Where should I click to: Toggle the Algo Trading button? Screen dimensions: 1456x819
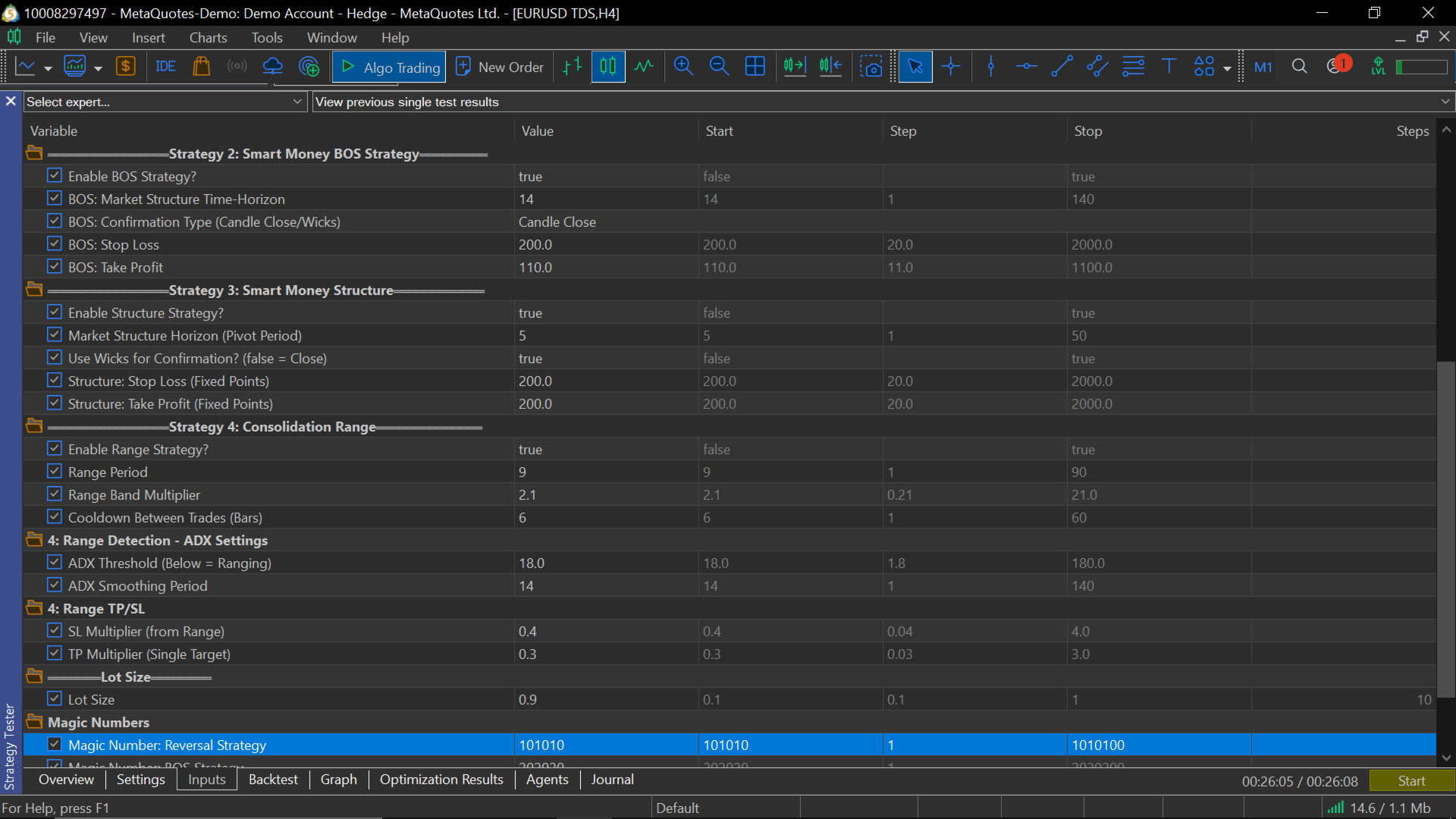390,67
